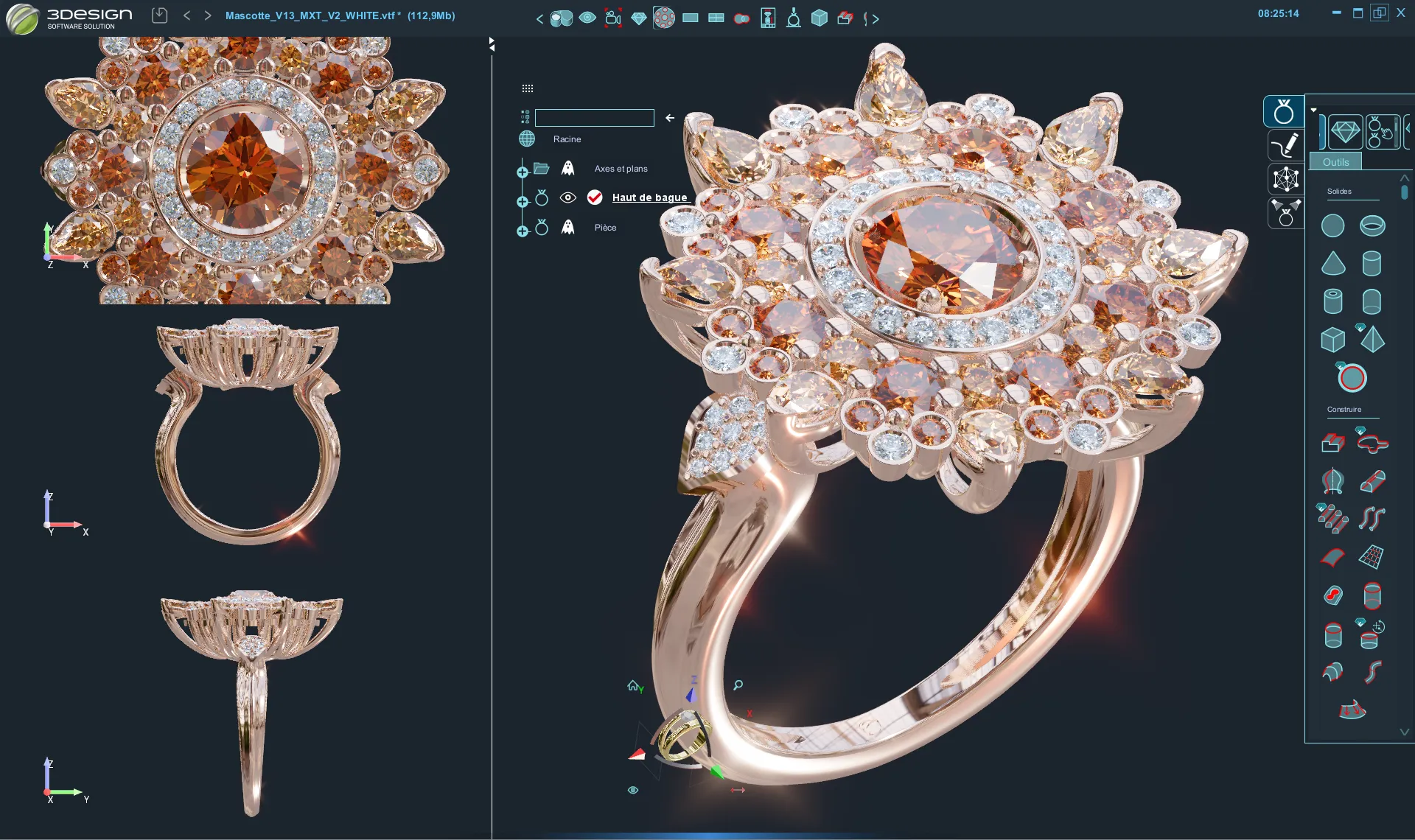Toggle the red checkmark on Haut de bague
This screenshot has width=1415, height=840.
[595, 197]
